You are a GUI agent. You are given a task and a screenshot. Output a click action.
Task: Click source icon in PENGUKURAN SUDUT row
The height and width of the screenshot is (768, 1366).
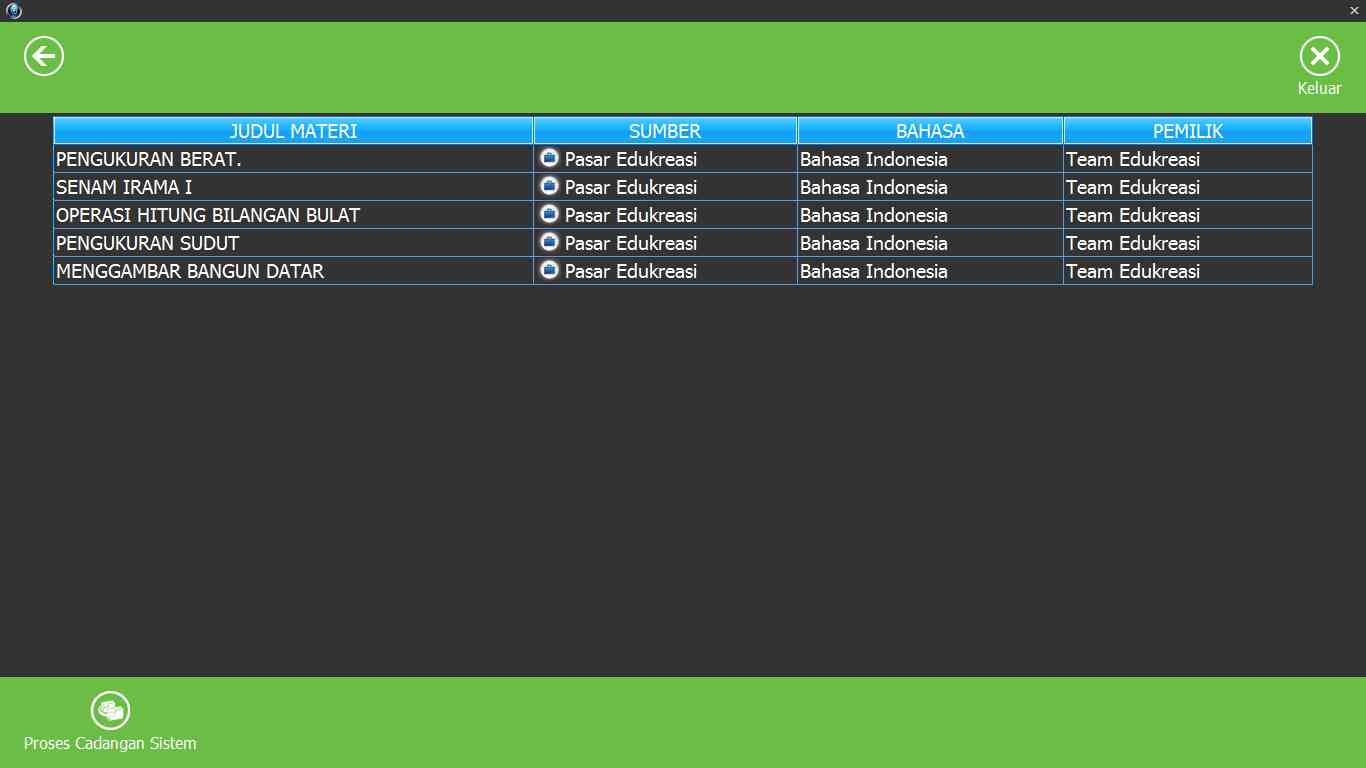click(549, 241)
